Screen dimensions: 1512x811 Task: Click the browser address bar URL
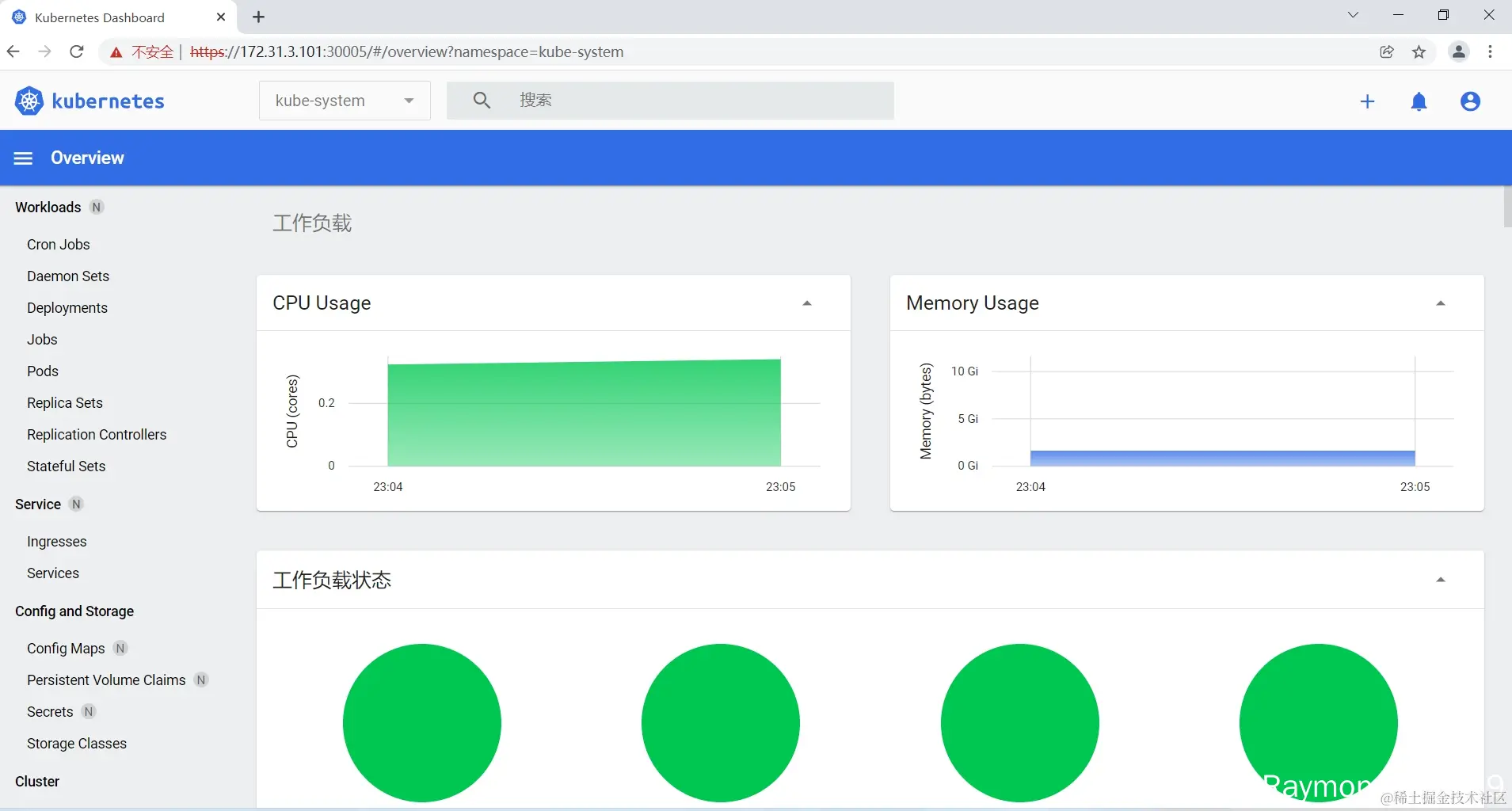coord(406,51)
